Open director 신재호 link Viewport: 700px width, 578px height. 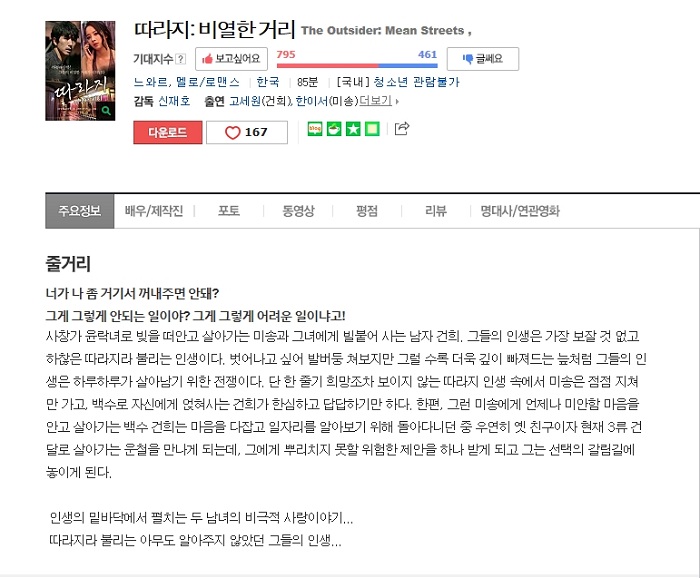[x=175, y=101]
